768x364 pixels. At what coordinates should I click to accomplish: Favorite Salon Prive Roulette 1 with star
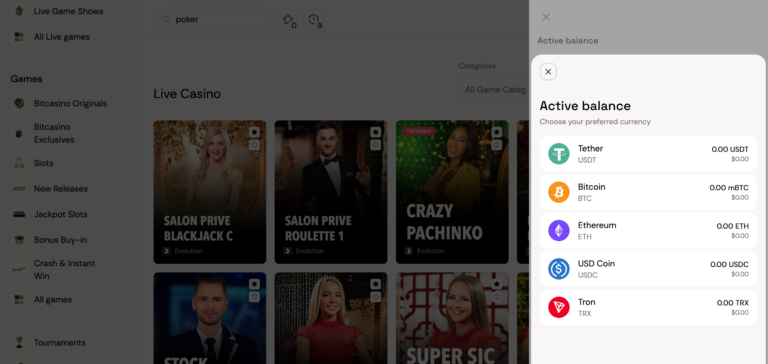coord(376,132)
